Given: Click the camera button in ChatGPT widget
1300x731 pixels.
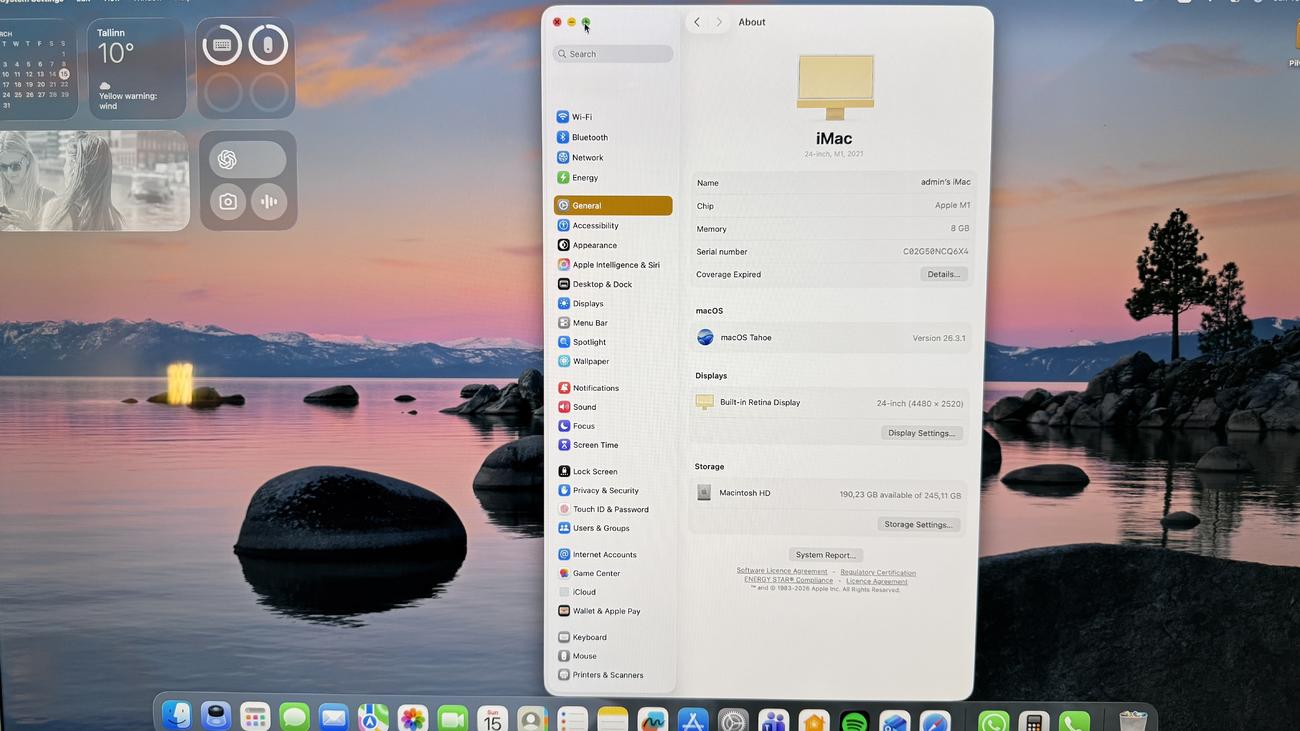Looking at the screenshot, I should click(x=228, y=202).
